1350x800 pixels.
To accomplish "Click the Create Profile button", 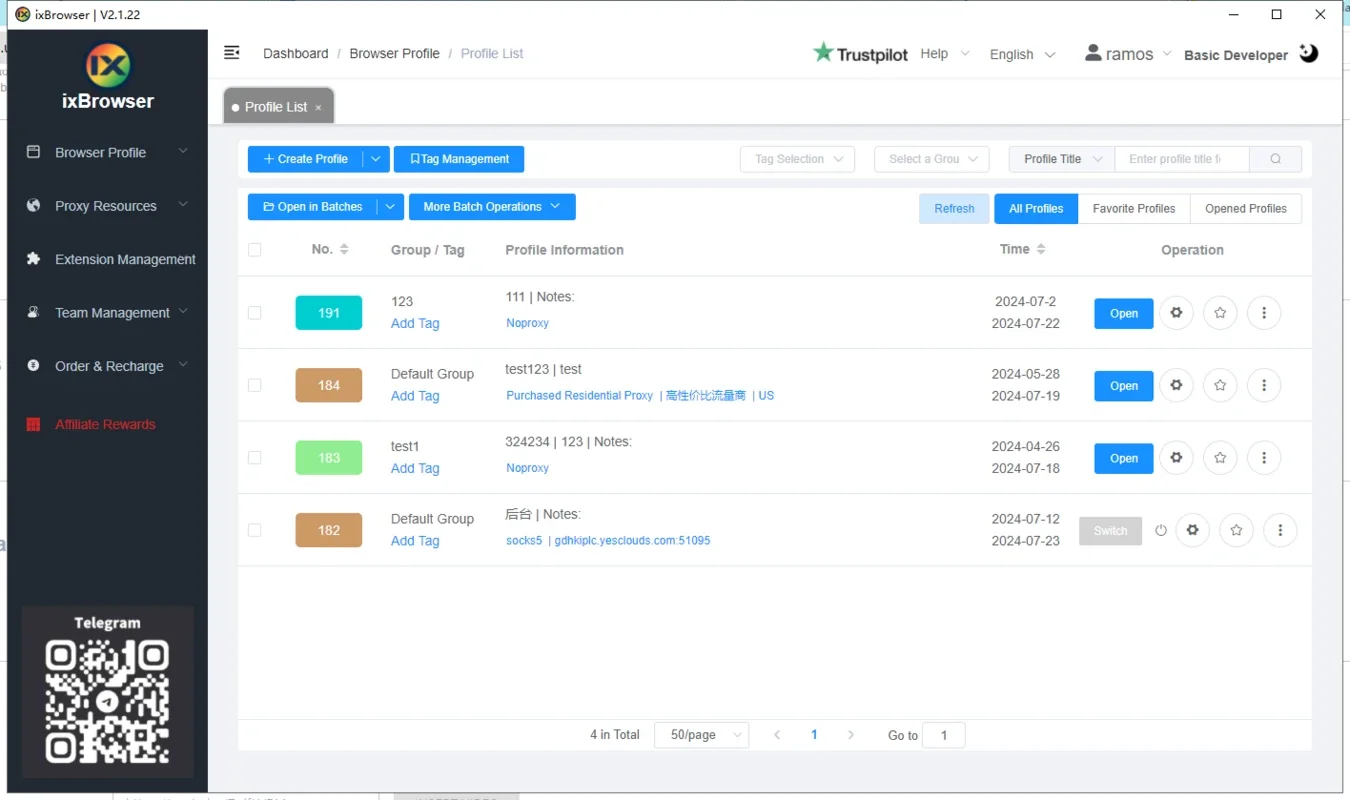I will click(305, 159).
